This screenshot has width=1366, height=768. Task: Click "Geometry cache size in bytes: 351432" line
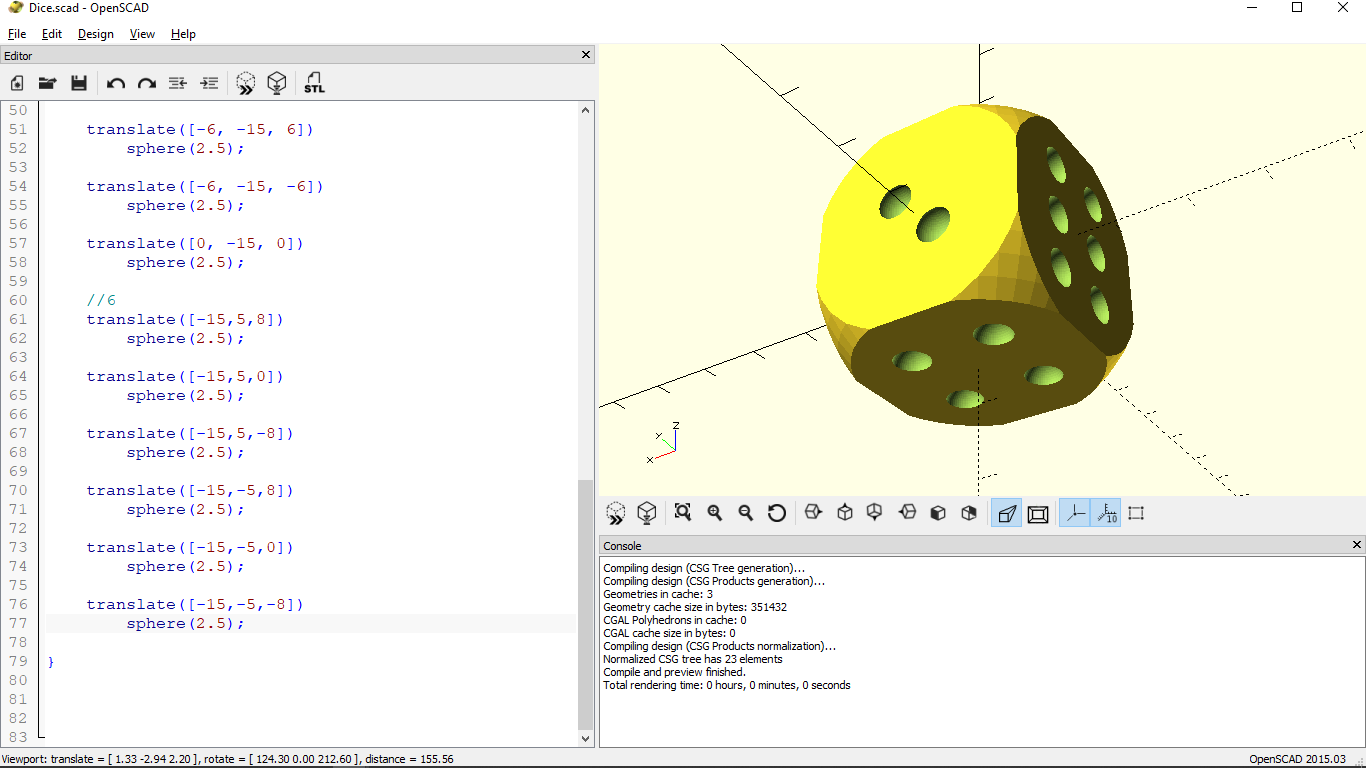coord(695,607)
